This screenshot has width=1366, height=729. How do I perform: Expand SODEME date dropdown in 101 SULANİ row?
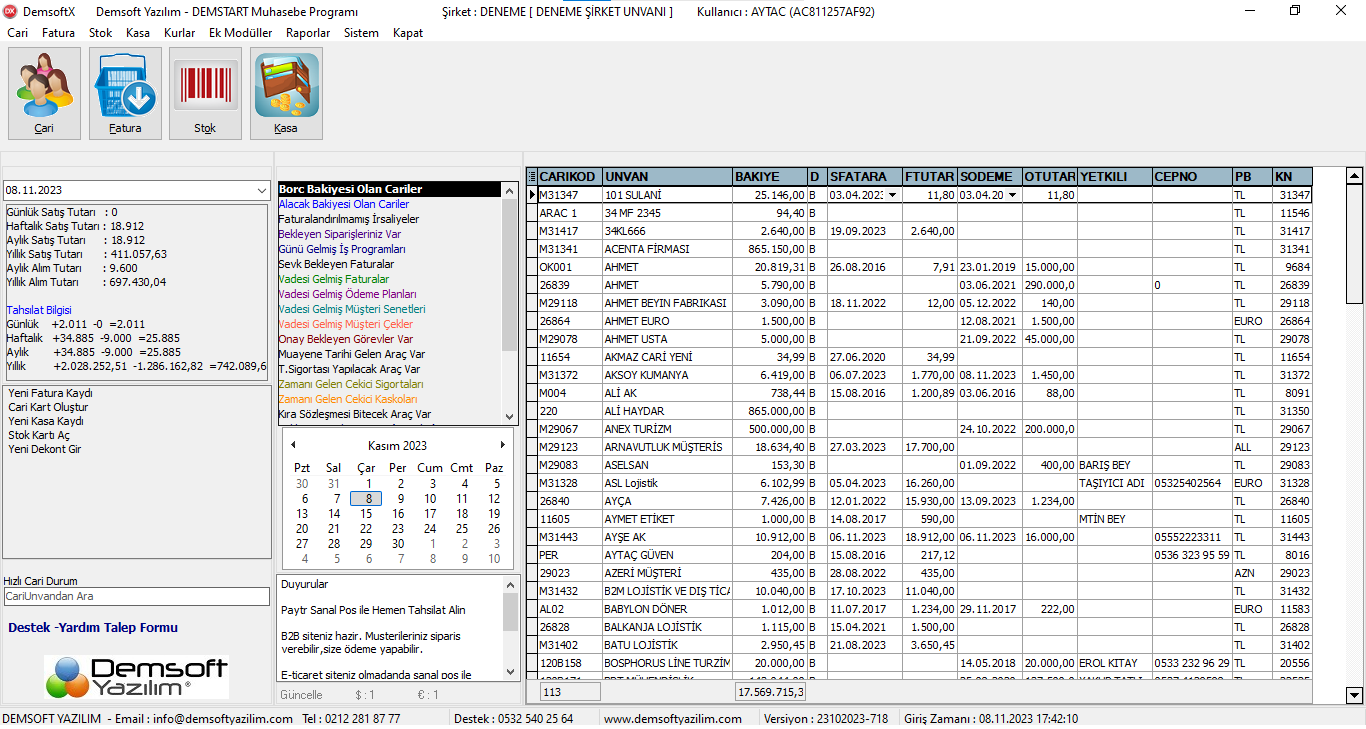click(x=1012, y=195)
